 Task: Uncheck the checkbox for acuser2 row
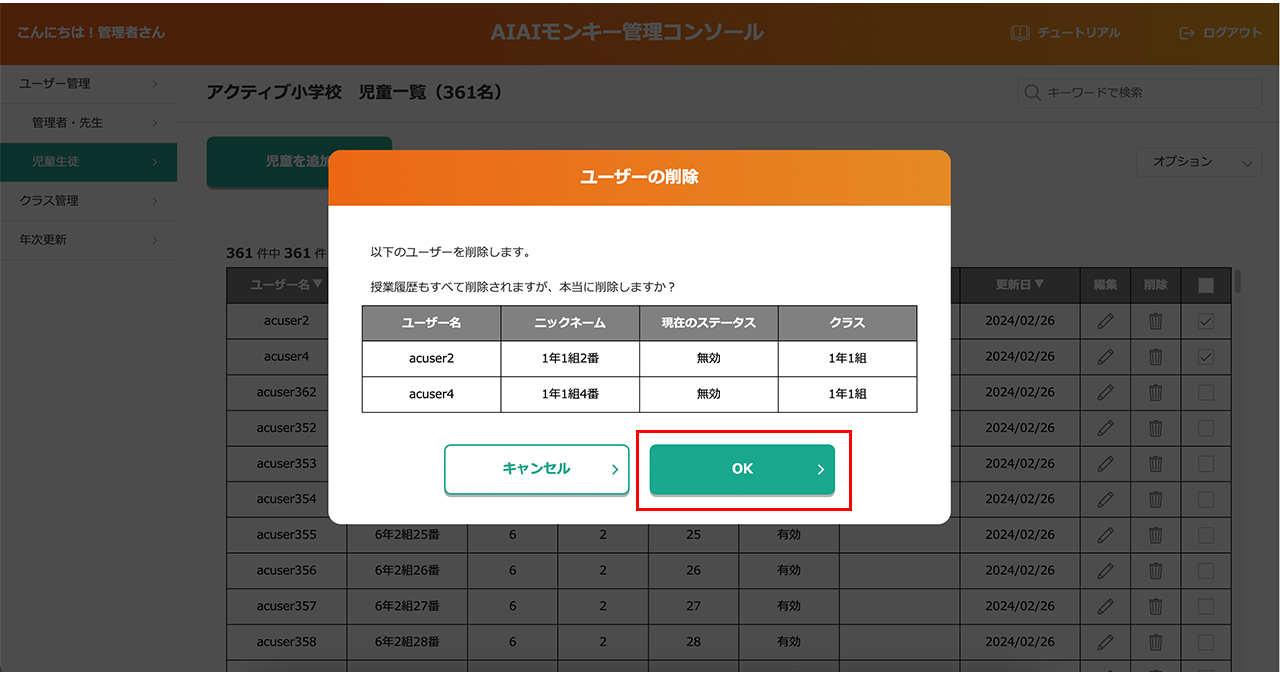pyautogui.click(x=1206, y=321)
